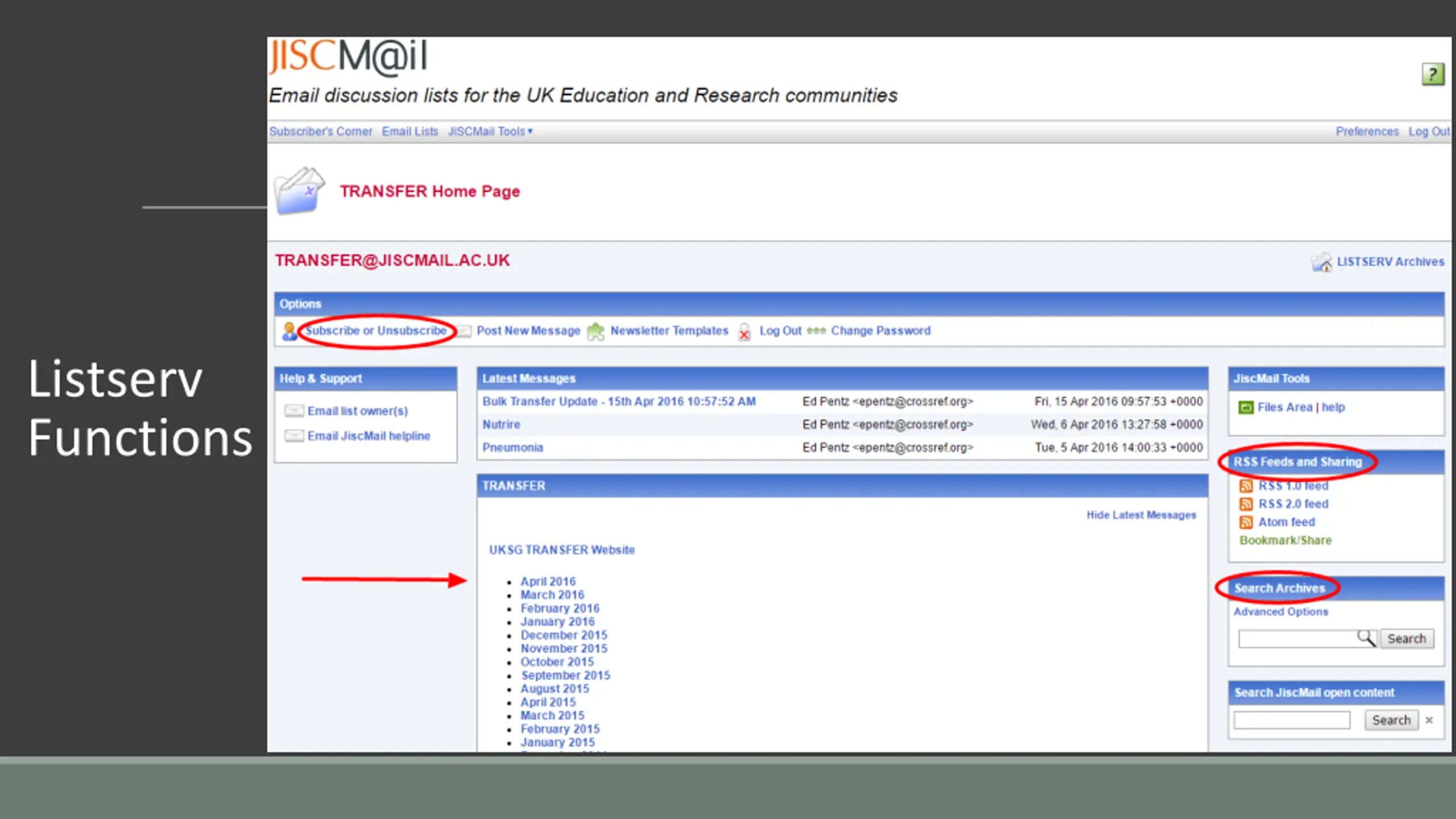The width and height of the screenshot is (1456, 819).
Task: Open the Preferences link at top right
Action: [1367, 131]
